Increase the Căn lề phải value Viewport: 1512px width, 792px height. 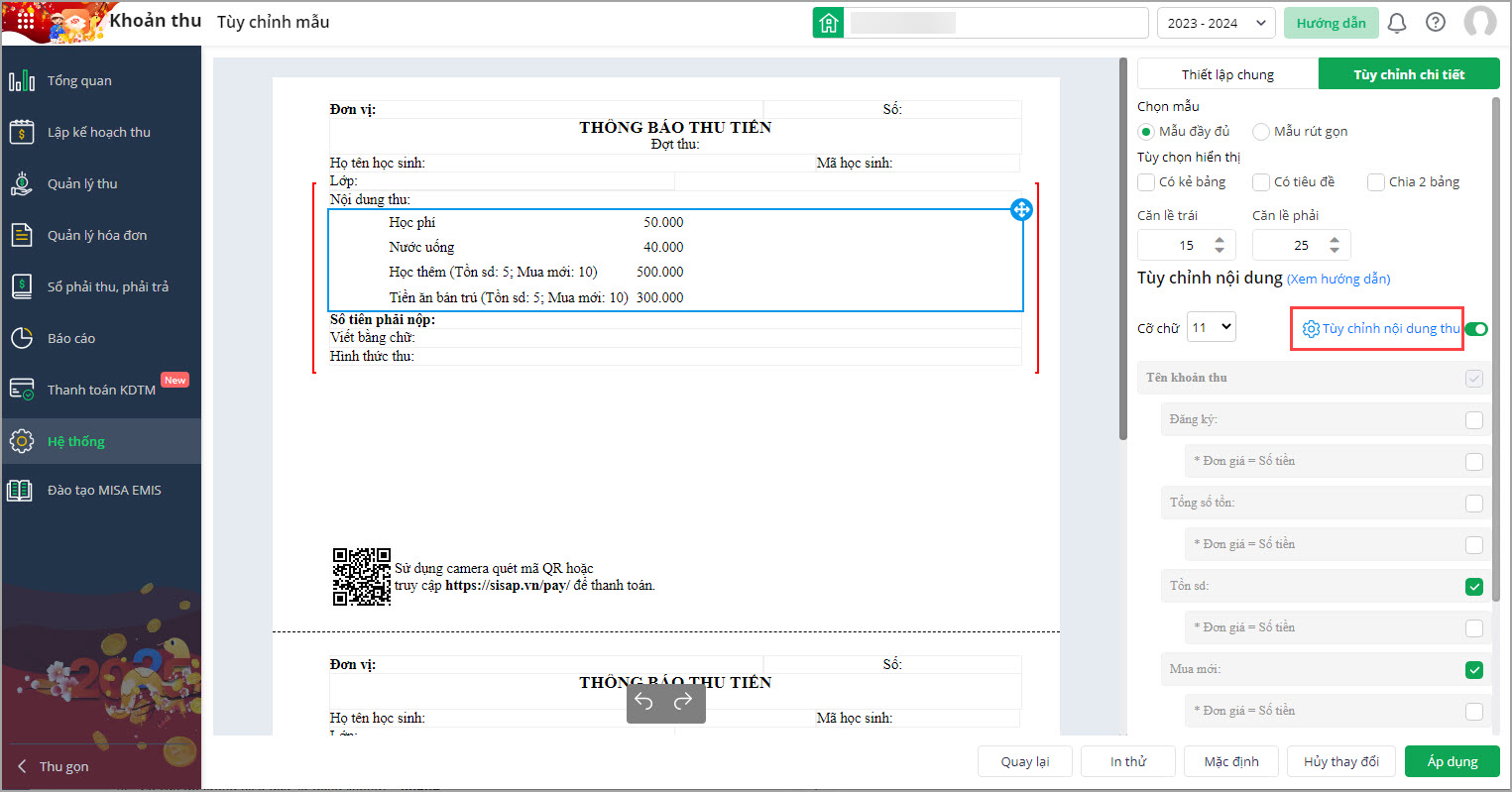tap(1335, 239)
